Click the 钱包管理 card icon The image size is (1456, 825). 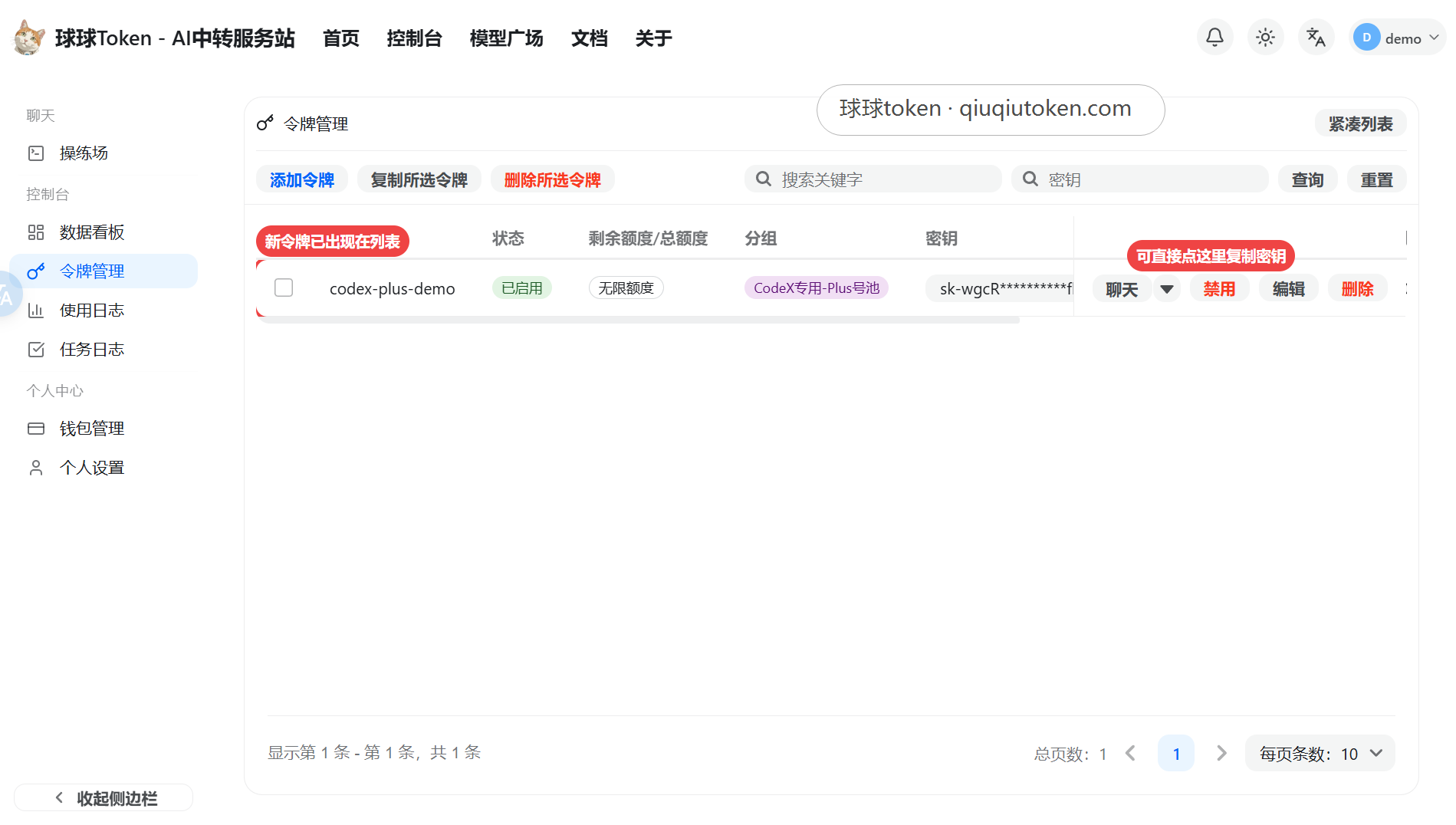[36, 429]
